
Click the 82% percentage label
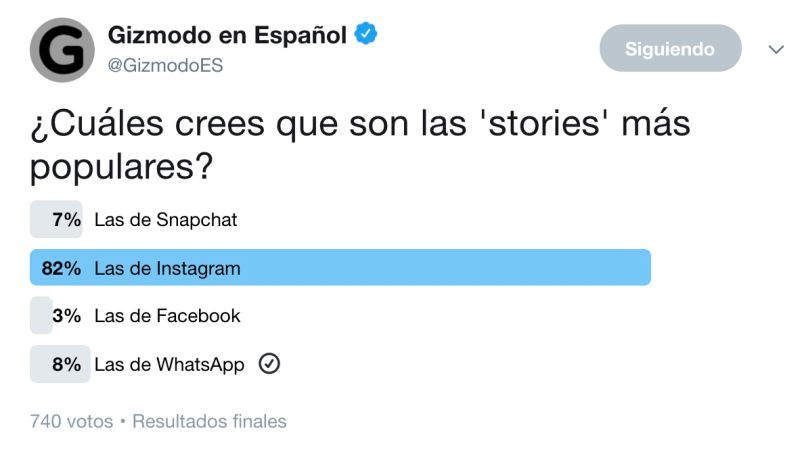(x=61, y=268)
